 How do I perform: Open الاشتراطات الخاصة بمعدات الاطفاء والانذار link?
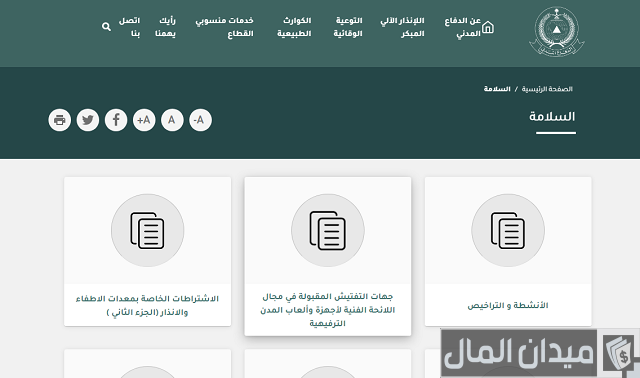click(147, 305)
